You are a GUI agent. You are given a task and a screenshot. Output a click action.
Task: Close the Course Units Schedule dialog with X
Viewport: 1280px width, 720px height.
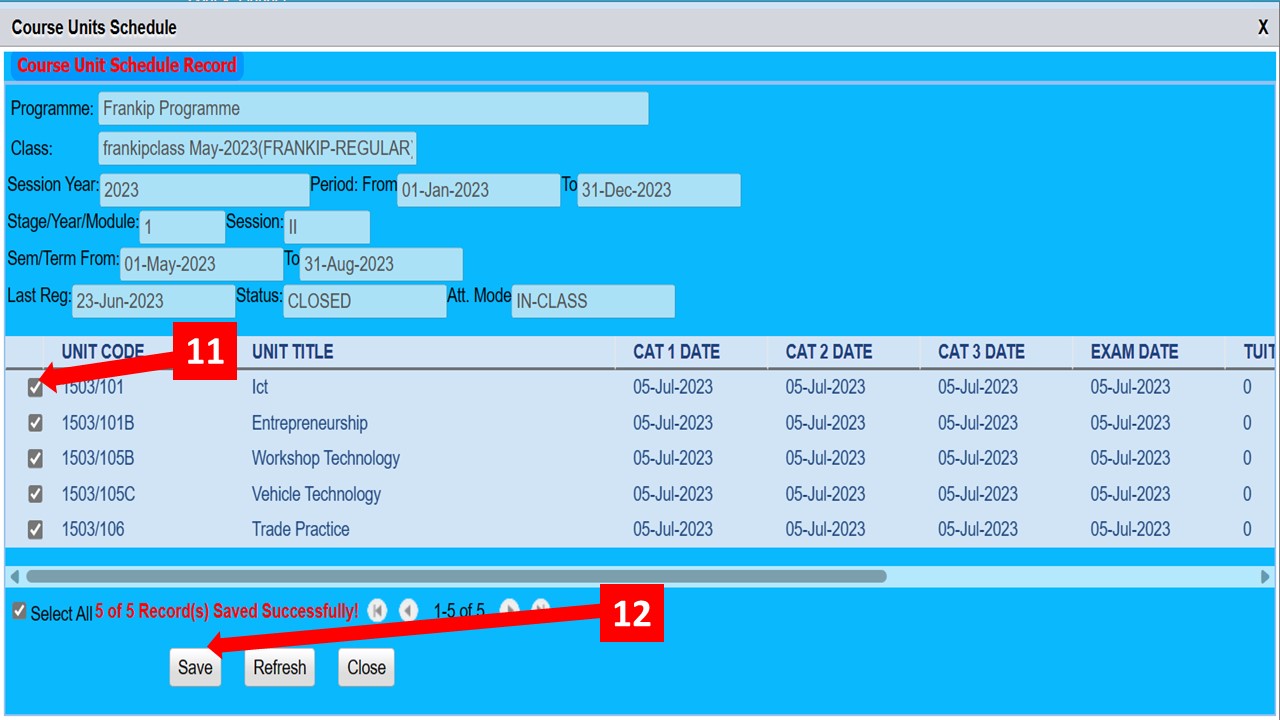[x=1263, y=28]
